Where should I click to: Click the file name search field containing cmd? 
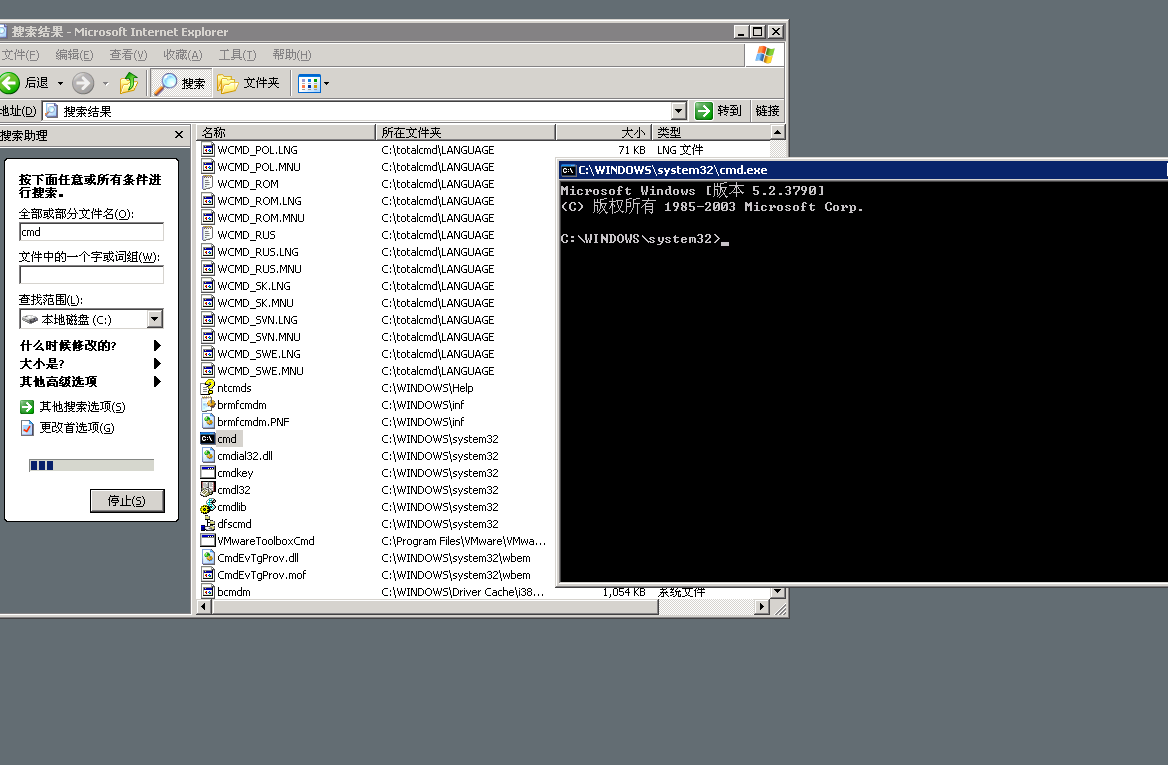91,232
